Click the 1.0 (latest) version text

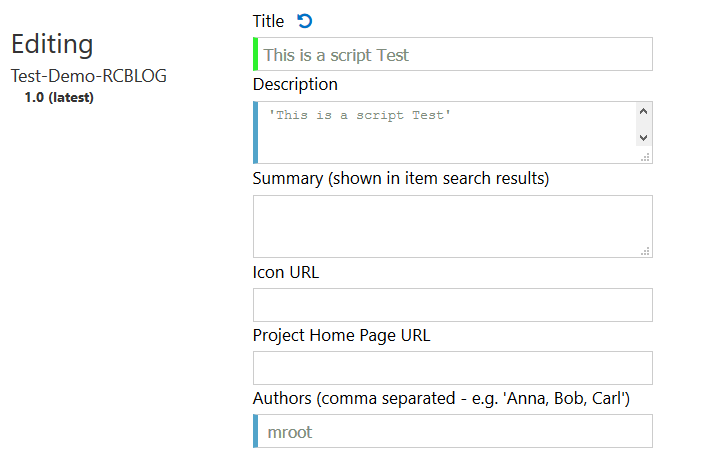click(x=59, y=97)
